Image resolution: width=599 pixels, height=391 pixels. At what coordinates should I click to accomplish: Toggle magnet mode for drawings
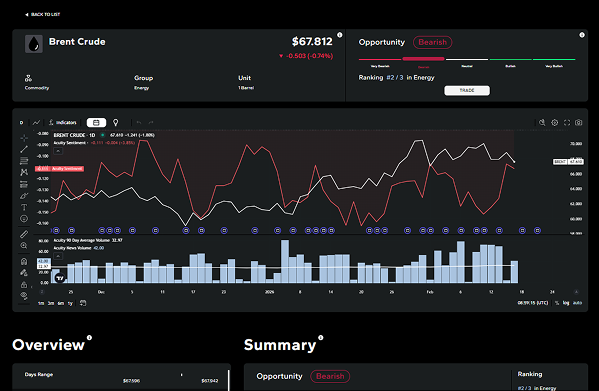(x=24, y=262)
